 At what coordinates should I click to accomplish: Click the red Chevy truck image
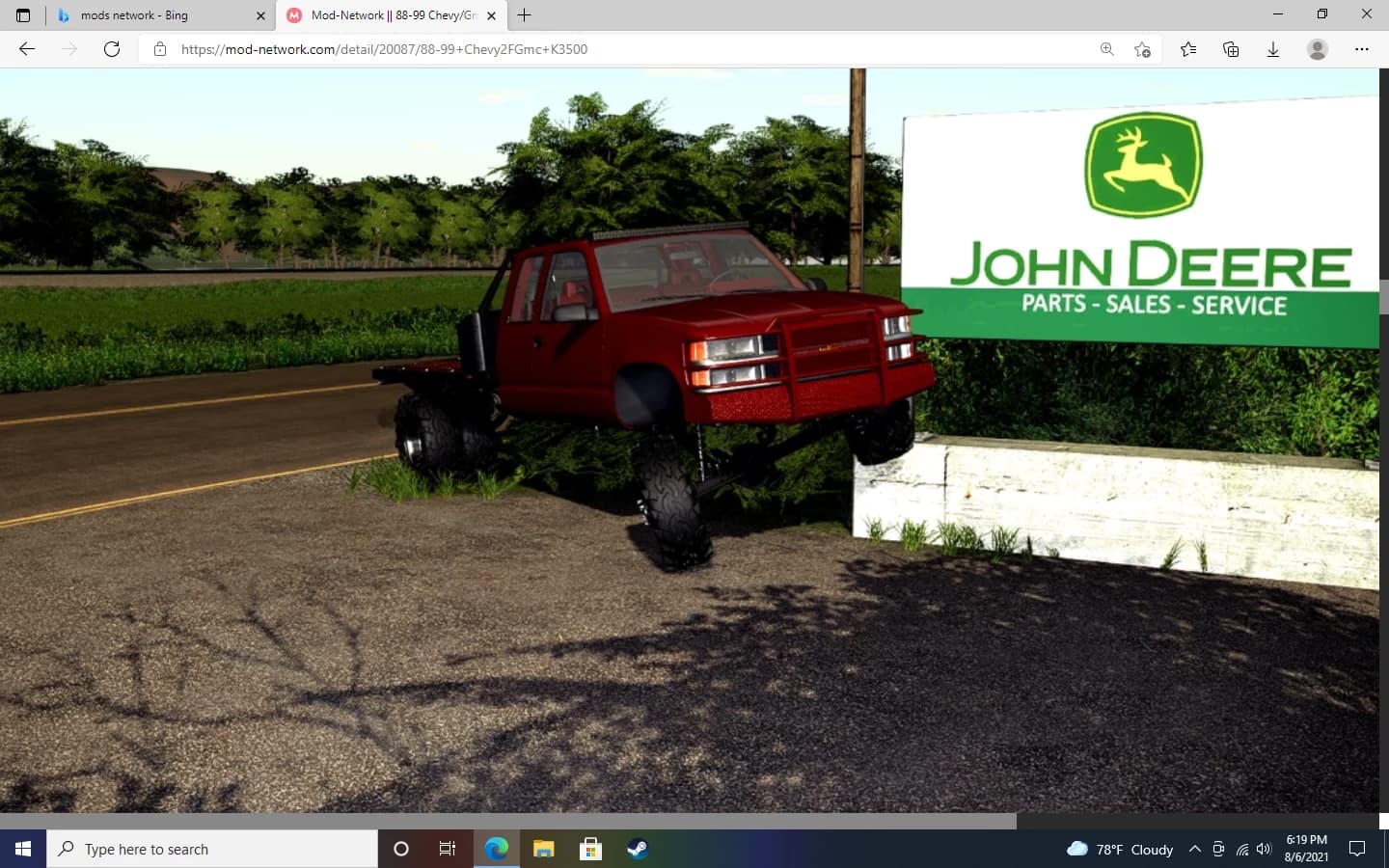tap(656, 395)
